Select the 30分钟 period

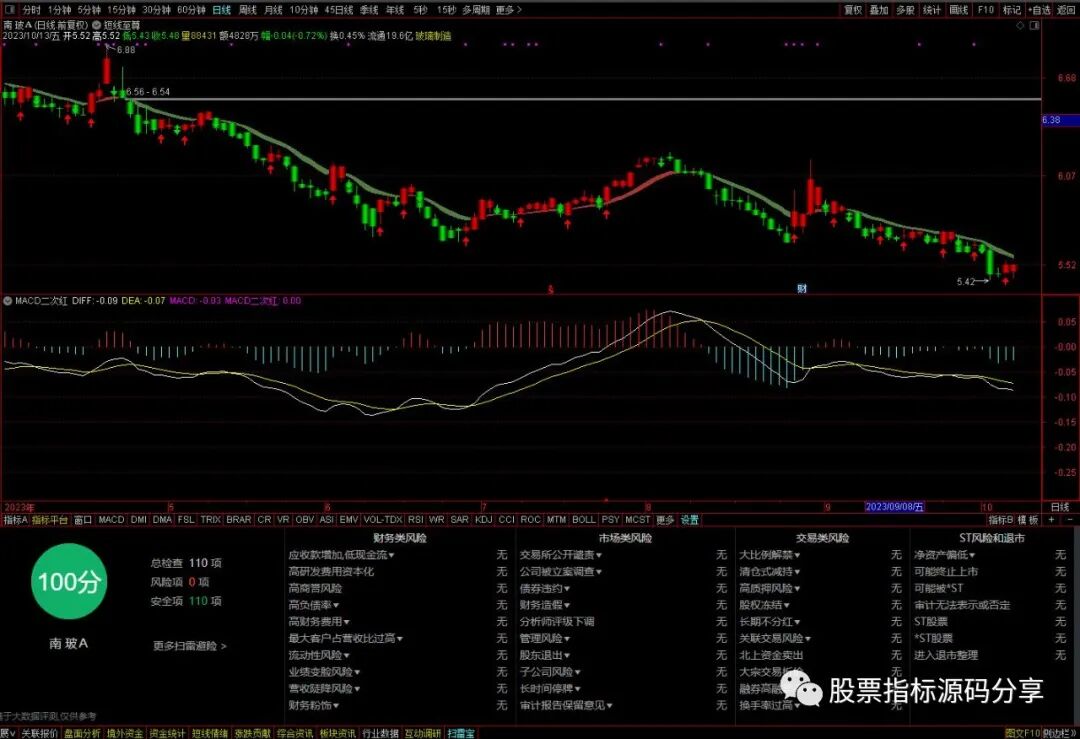pyautogui.click(x=156, y=10)
